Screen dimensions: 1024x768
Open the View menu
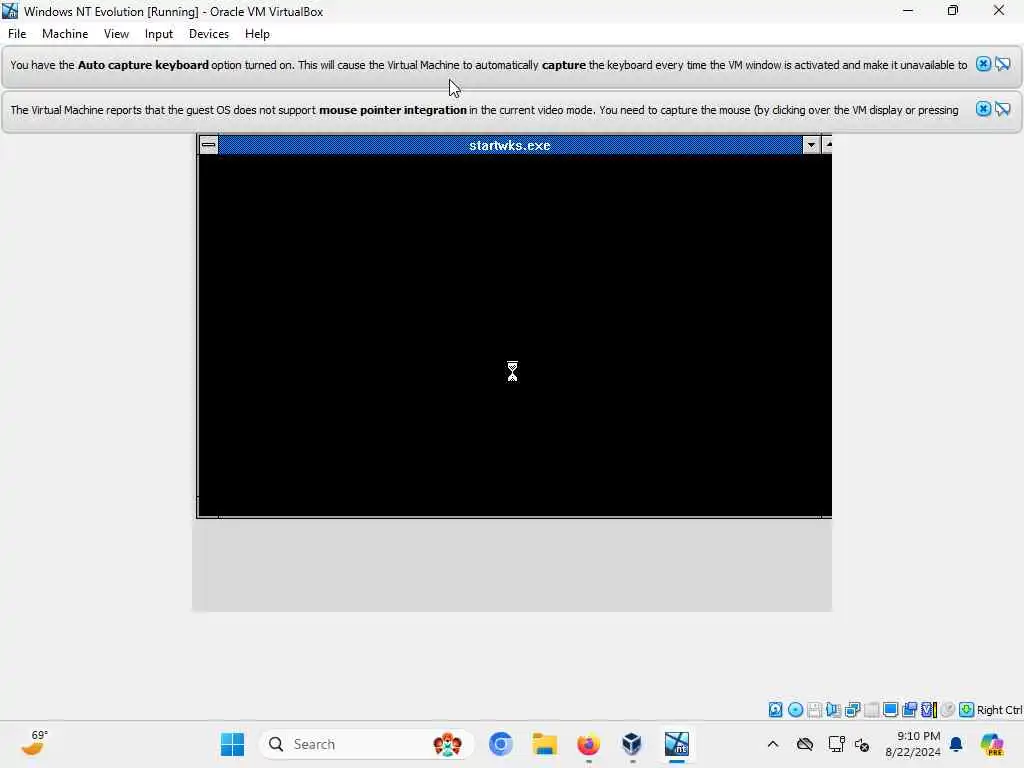coord(116,34)
